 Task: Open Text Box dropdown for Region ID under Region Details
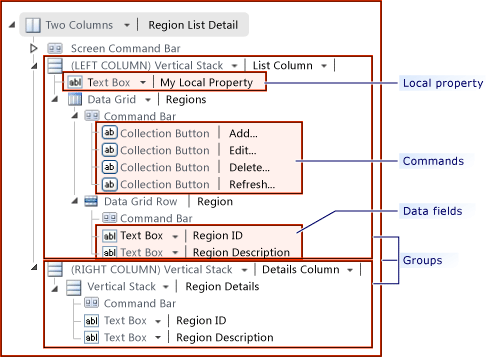coord(158,322)
